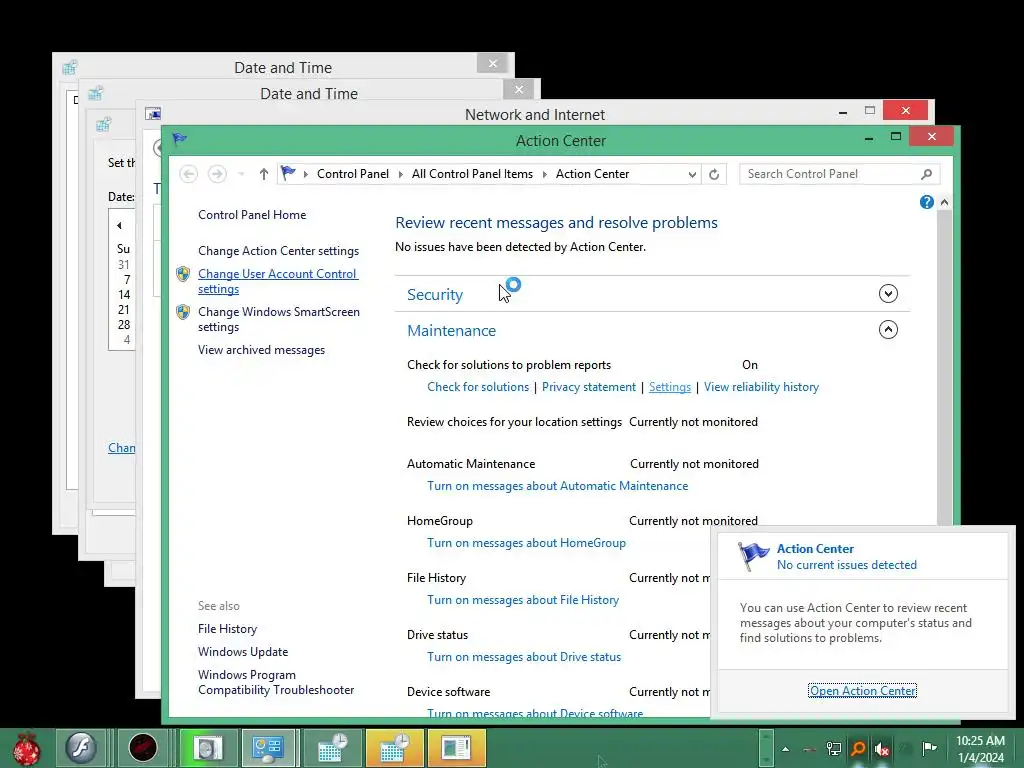Viewport: 1024px width, 768px height.
Task: Click the back Date and Time window title icon
Action: [70, 67]
